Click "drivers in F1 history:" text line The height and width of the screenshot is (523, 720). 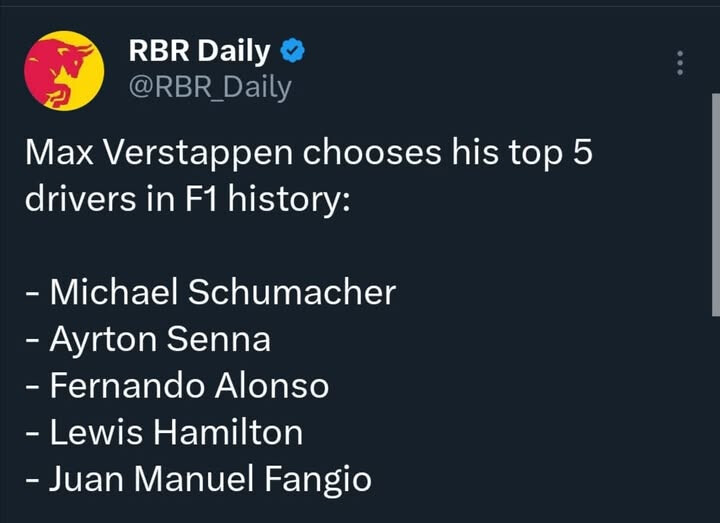pos(187,199)
